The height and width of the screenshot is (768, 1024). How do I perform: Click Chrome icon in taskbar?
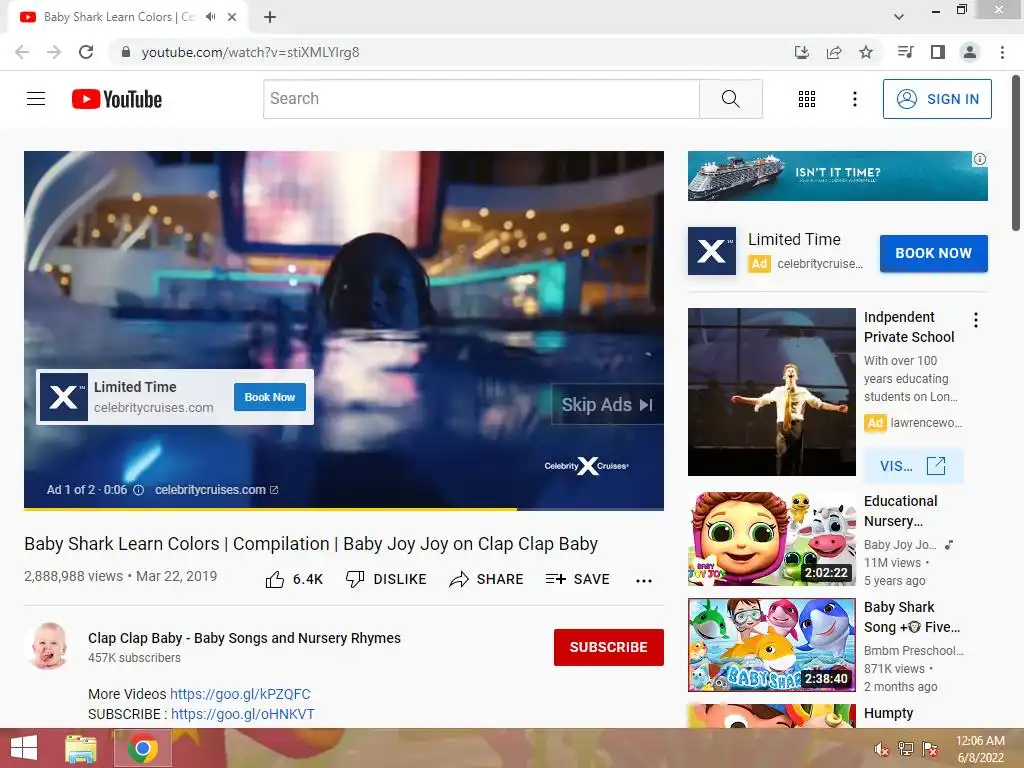coord(143,748)
